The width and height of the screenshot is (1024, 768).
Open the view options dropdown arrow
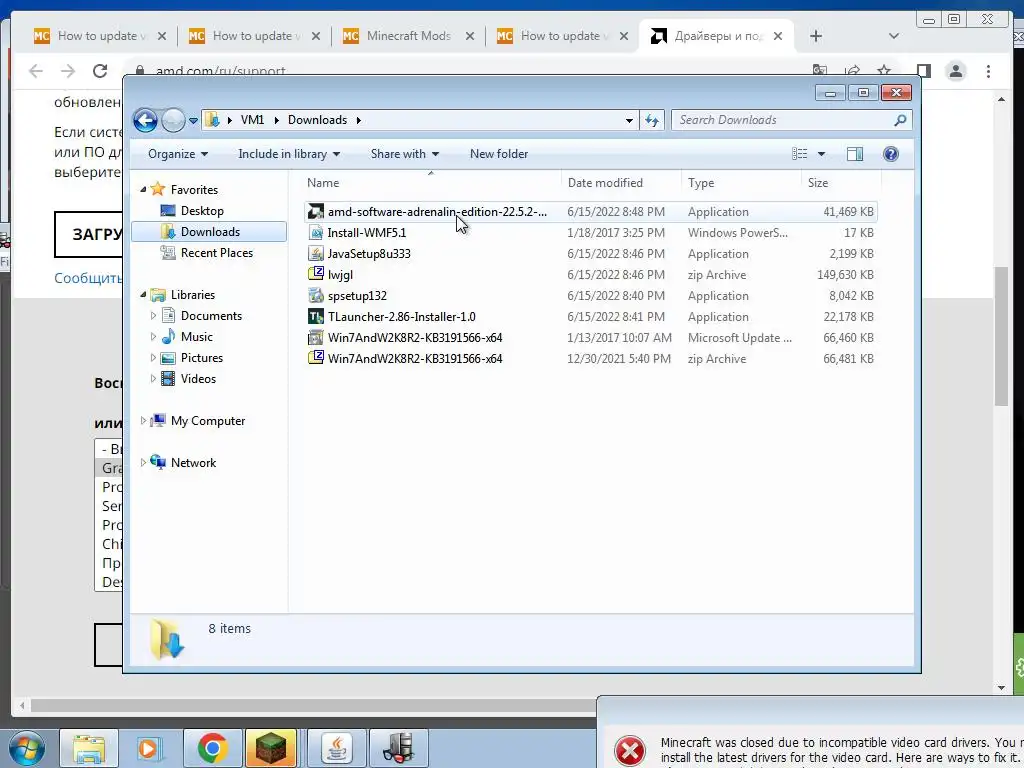click(822, 154)
